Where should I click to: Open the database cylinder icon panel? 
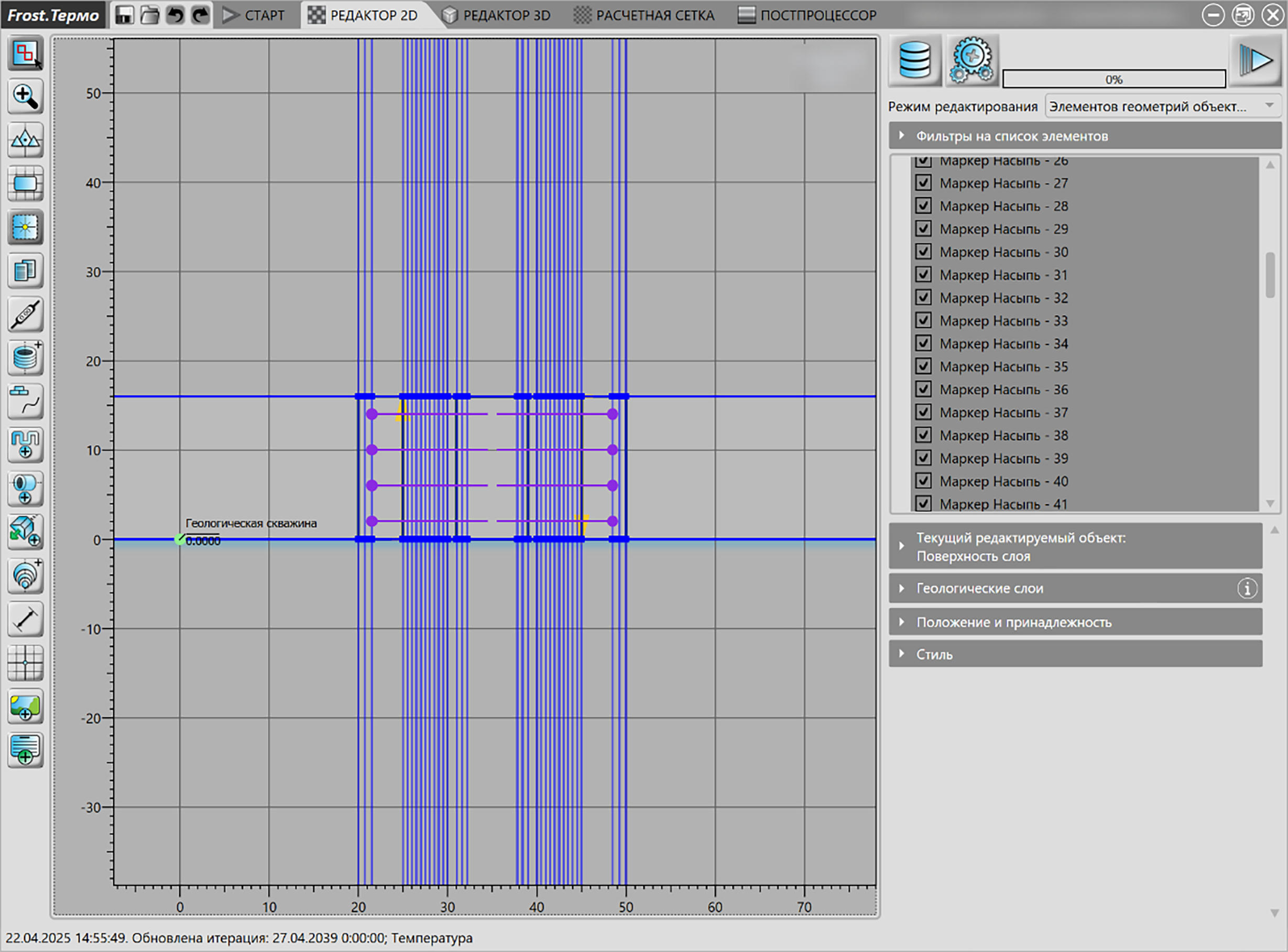(x=915, y=60)
